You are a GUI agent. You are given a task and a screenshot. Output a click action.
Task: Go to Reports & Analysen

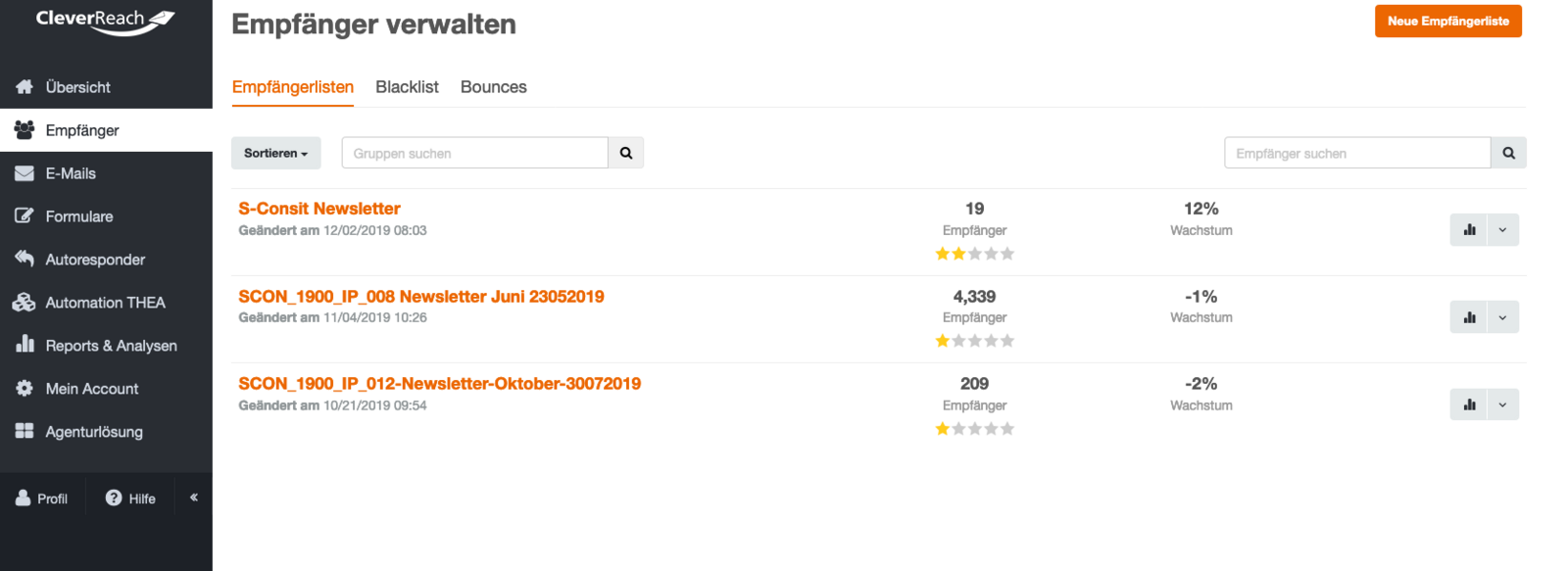pos(111,346)
